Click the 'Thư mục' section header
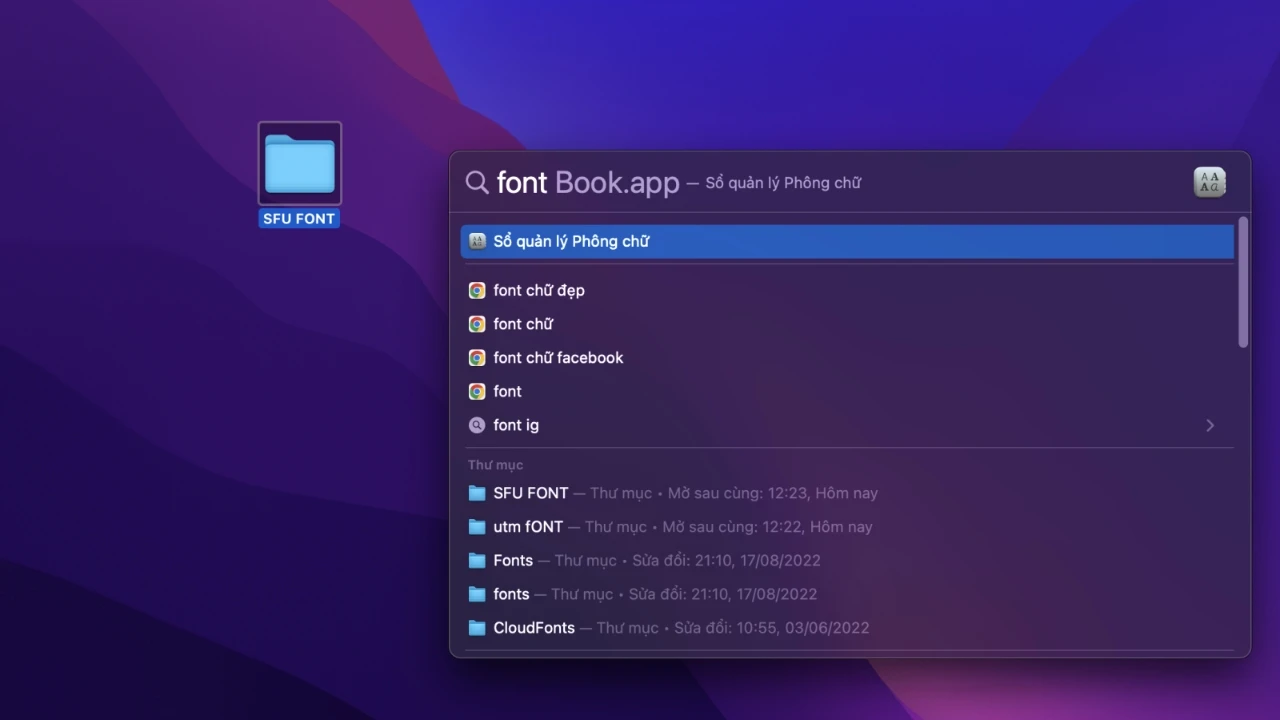The width and height of the screenshot is (1280, 720). [495, 465]
